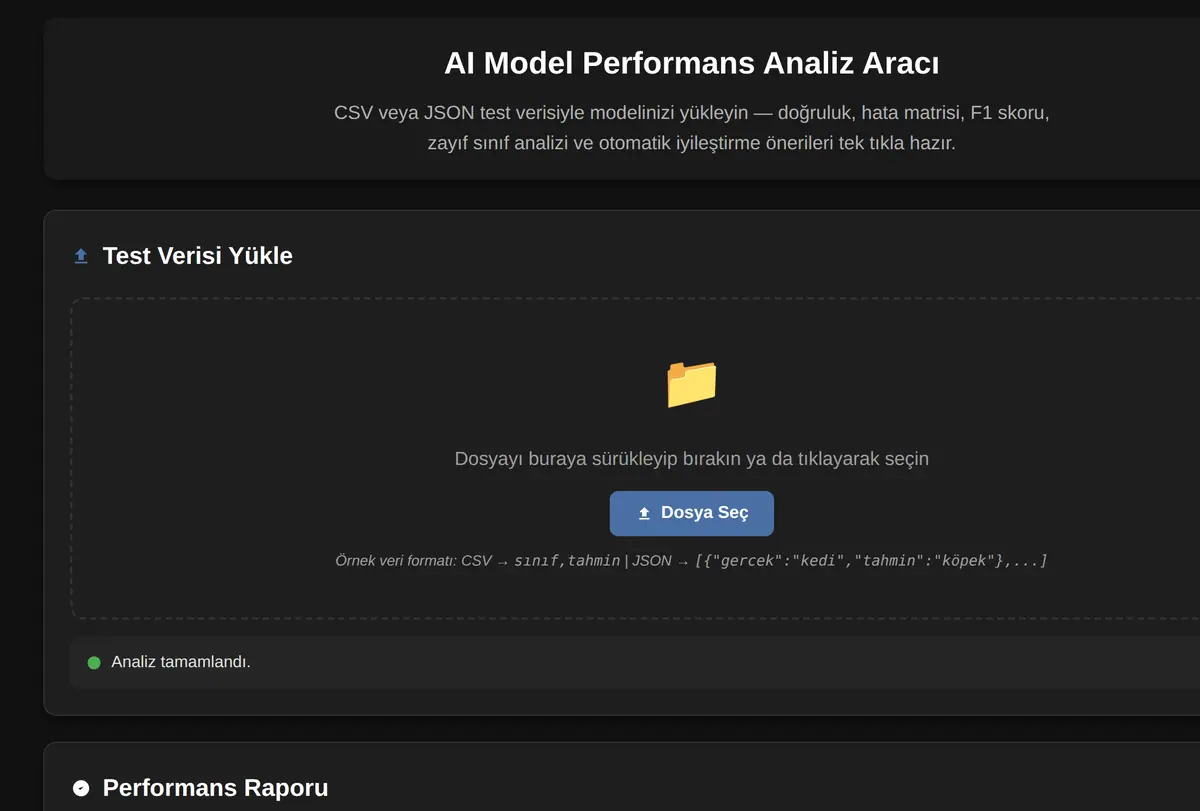1200x811 pixels.
Task: Click the 'Örnek veri formatı' hint line
Action: pos(691,561)
